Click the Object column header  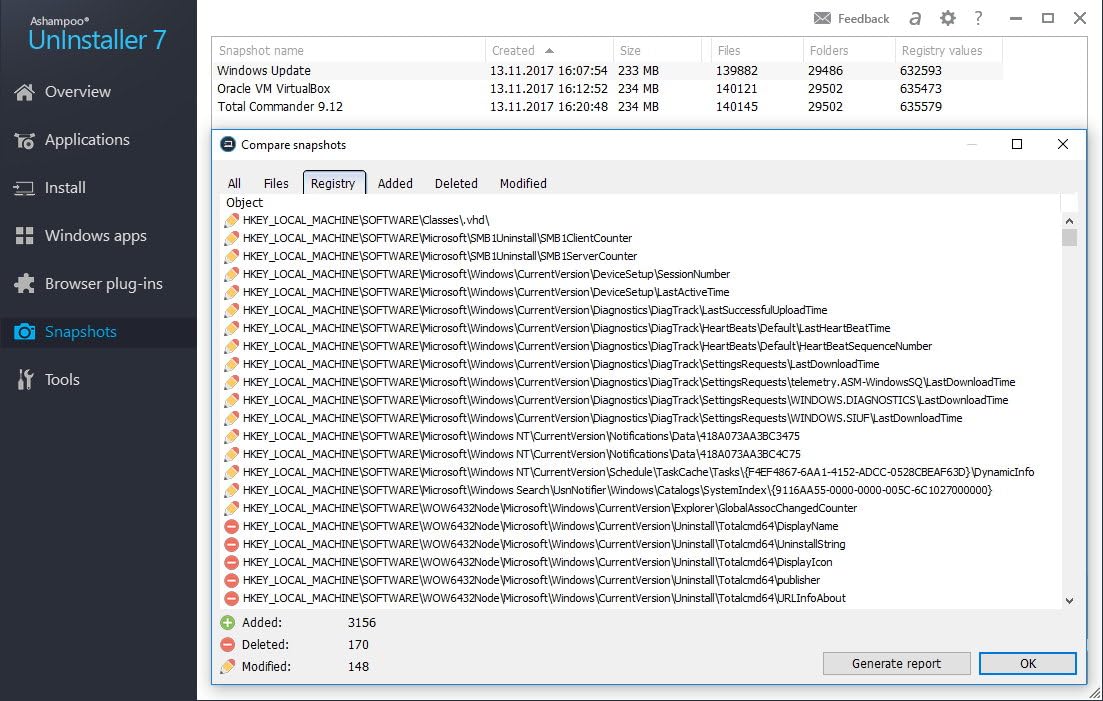pos(639,202)
